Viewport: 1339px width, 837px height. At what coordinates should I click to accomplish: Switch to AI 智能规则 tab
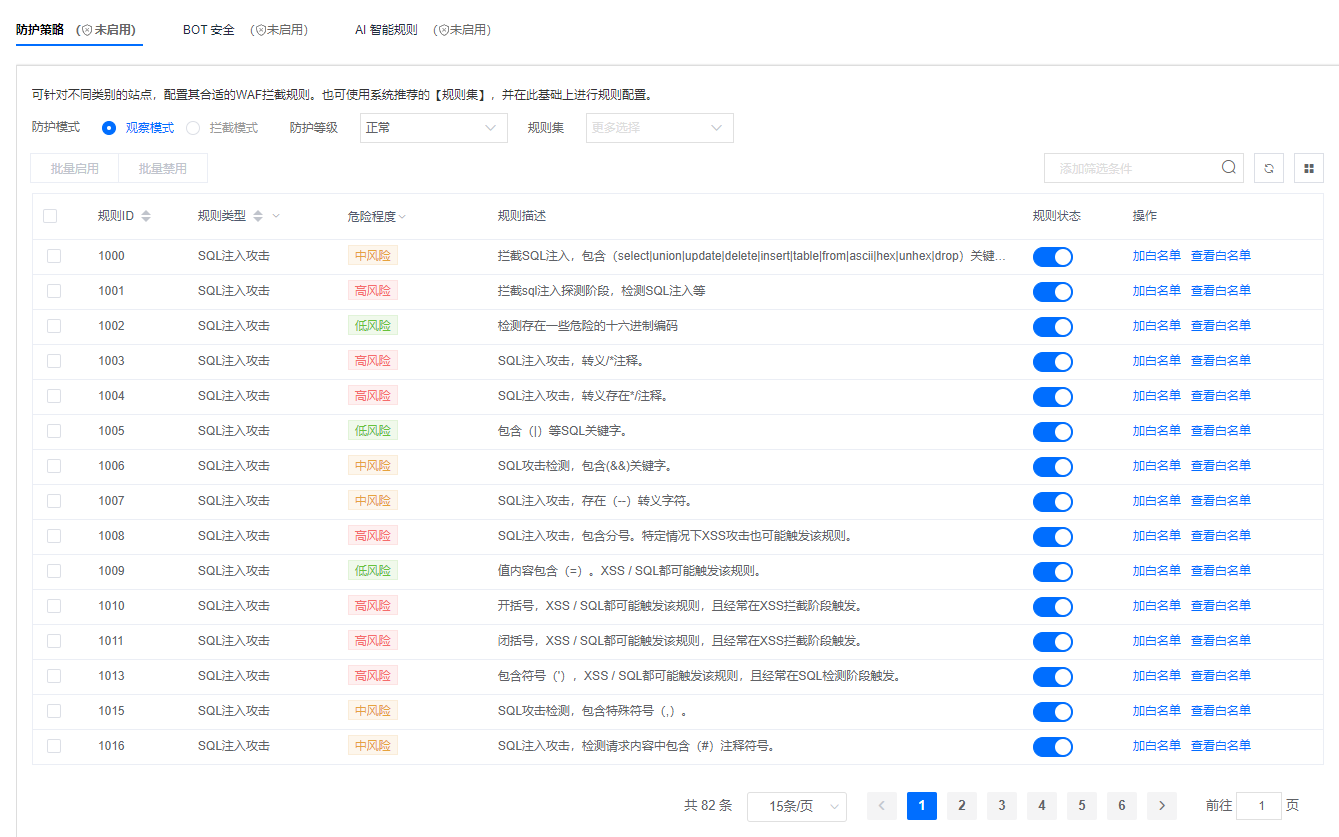(x=423, y=30)
